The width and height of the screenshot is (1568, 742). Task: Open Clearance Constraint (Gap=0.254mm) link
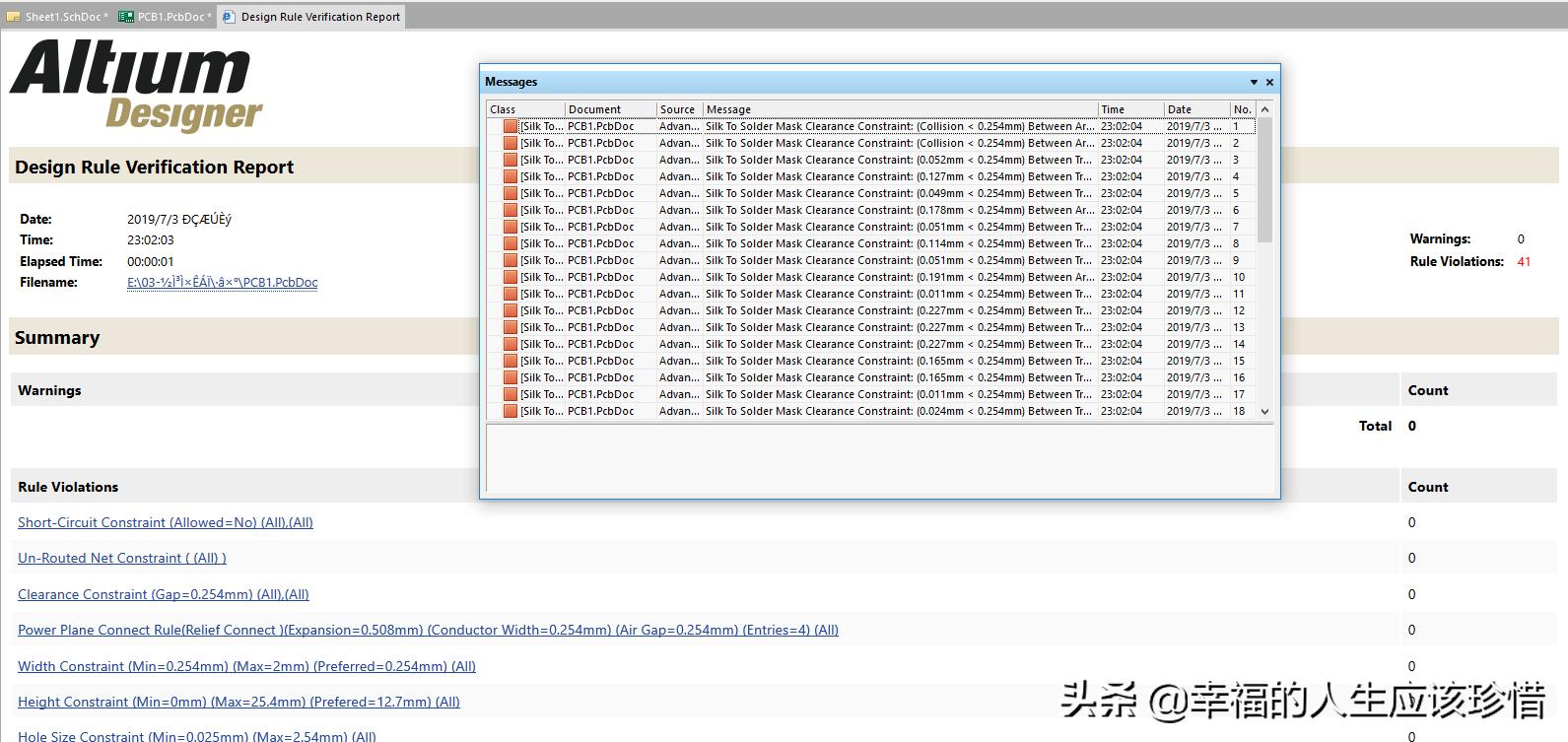pos(164,594)
